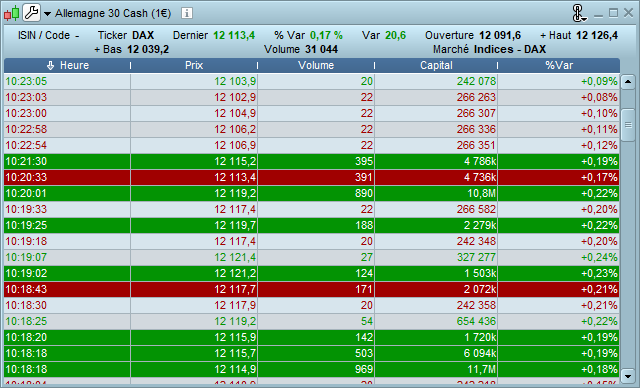
Task: Click the Ticker value DAX
Action: (x=143, y=35)
